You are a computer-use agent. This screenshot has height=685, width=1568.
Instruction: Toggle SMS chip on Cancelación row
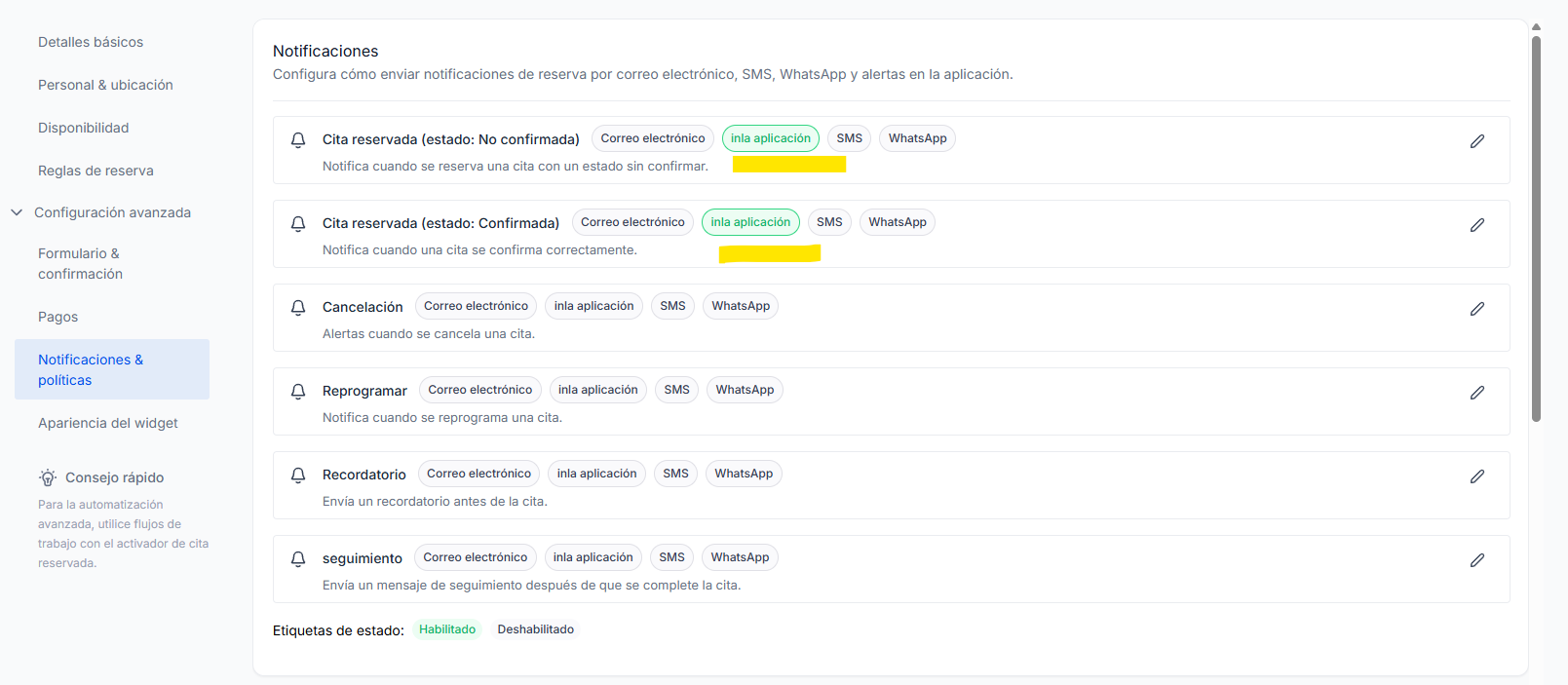[672, 306]
